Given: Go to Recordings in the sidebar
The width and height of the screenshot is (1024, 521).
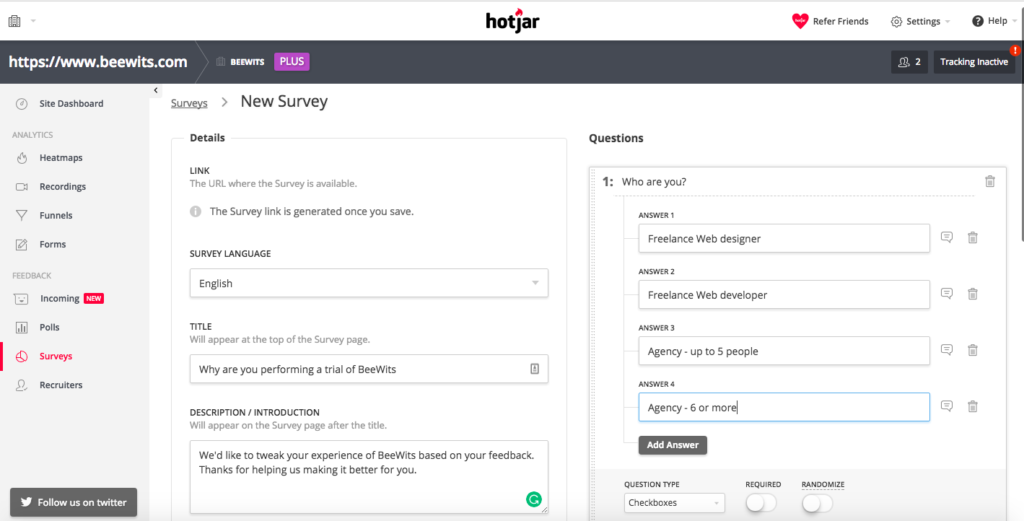Looking at the screenshot, I should (62, 187).
